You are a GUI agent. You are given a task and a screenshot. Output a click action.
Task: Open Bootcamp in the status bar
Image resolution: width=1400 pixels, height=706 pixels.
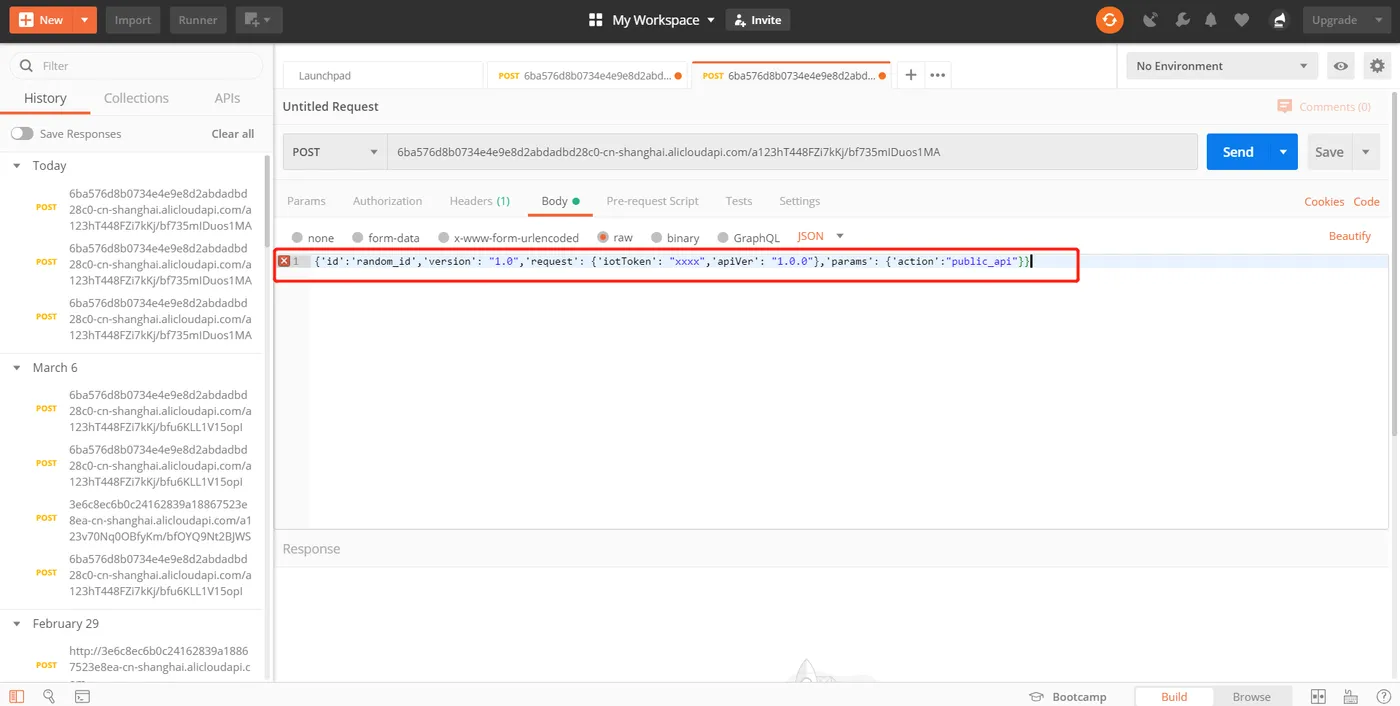1068,697
